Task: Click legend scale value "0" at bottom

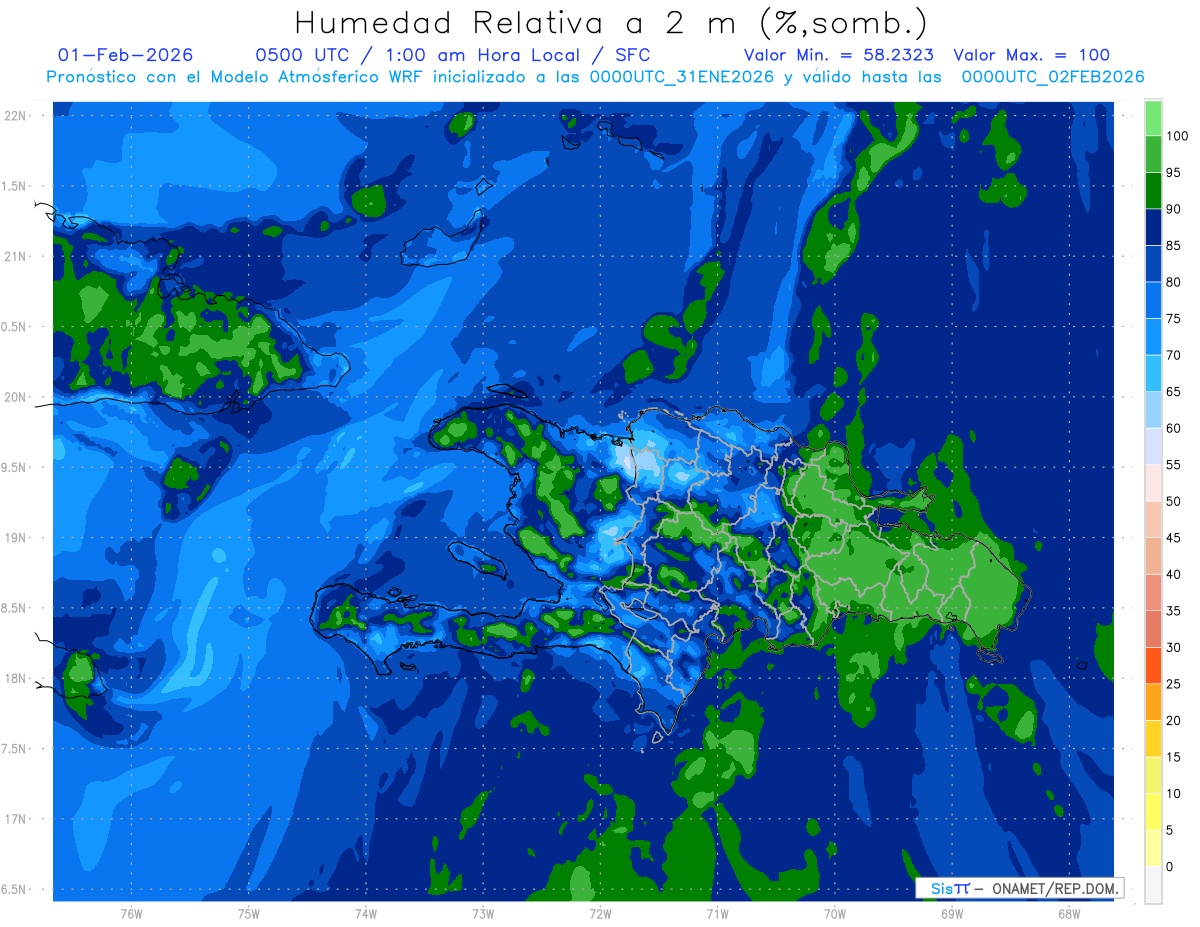Action: (x=1171, y=866)
